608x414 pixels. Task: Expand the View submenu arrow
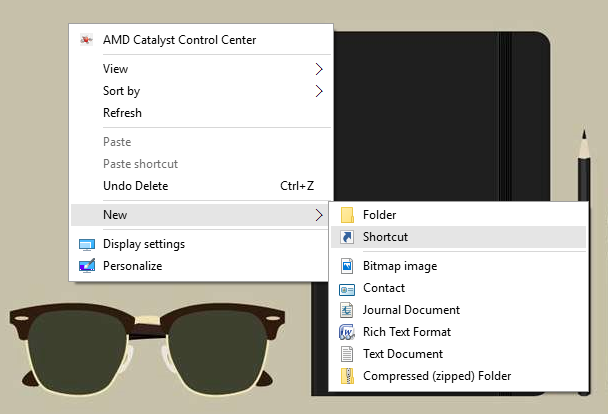click(319, 69)
